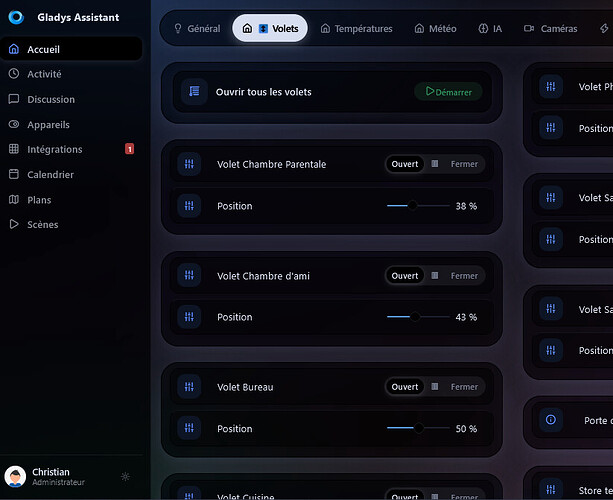Open the Accueil home page
Screen dimensions: 613x500
click(72, 49)
